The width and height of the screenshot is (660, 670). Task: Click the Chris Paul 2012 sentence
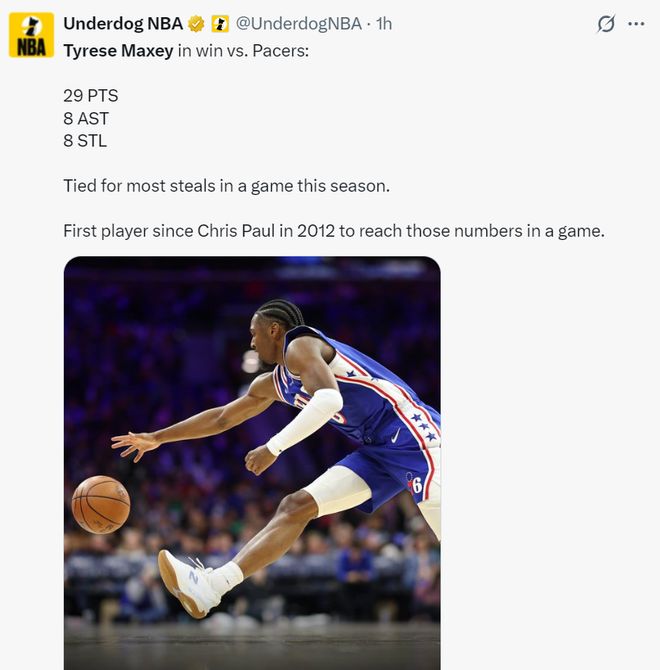pos(334,231)
